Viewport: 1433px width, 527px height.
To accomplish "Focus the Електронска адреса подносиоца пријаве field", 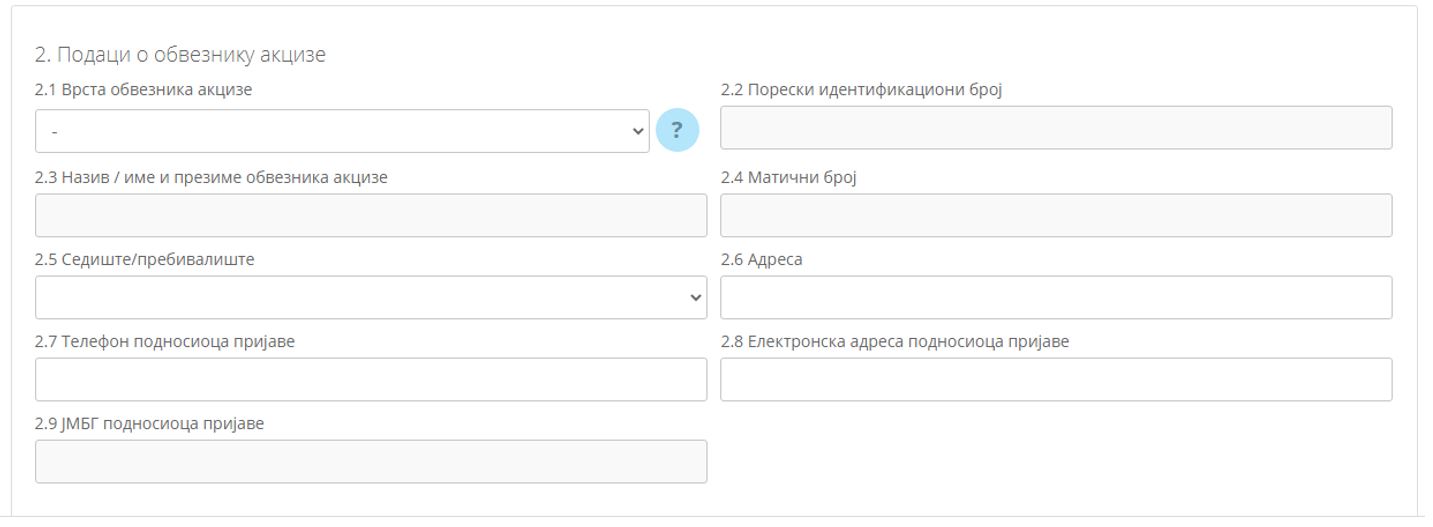I will click(1055, 379).
